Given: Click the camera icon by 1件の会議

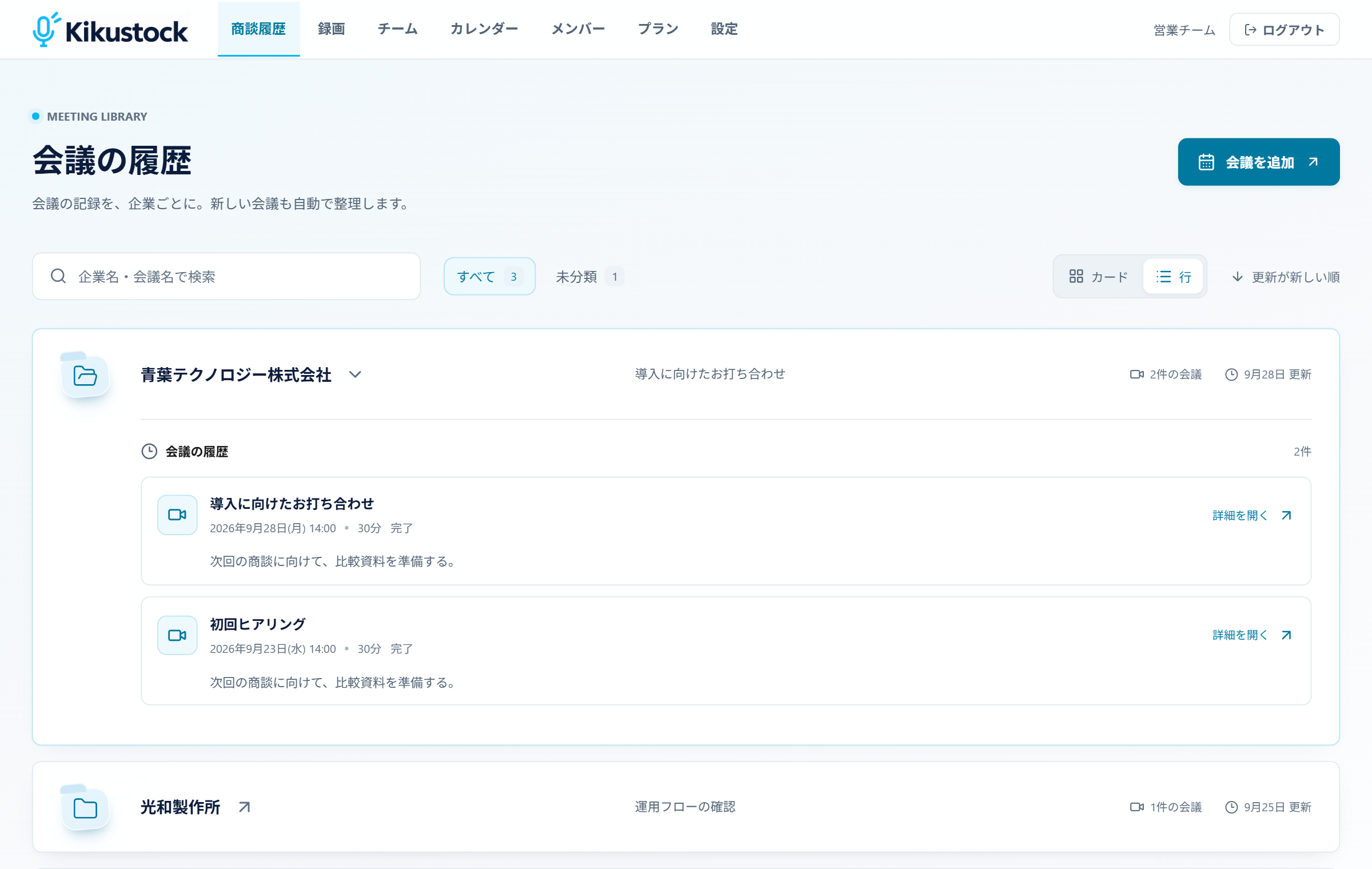Looking at the screenshot, I should point(1136,807).
